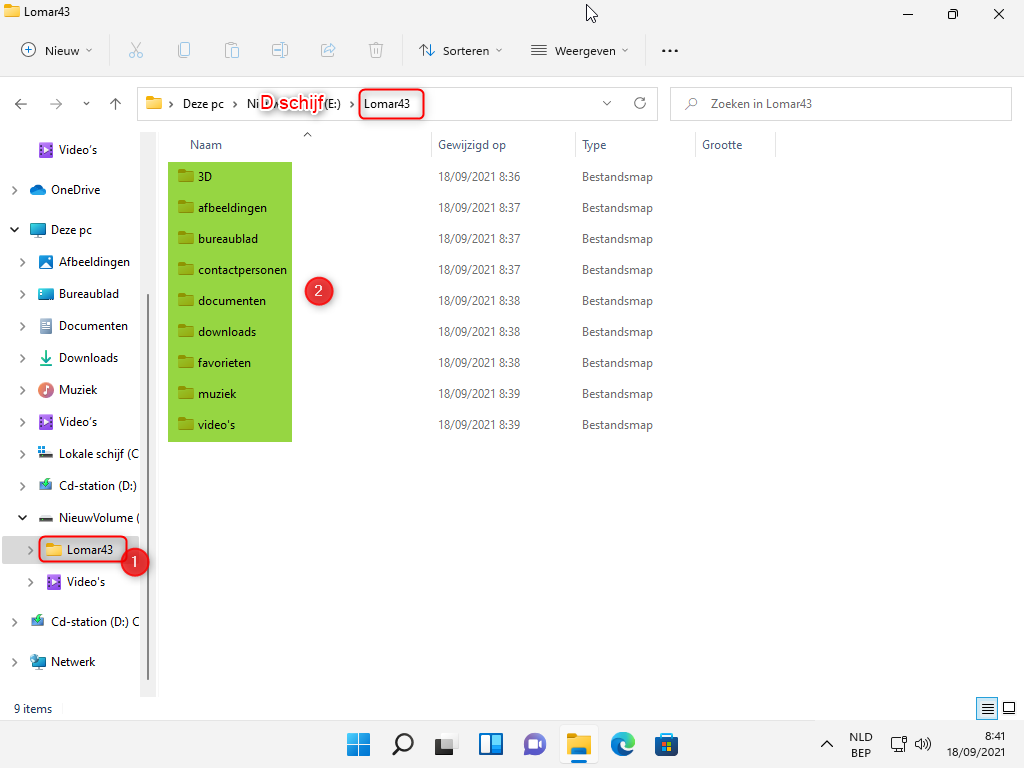Click the Zoeken in Lomar43 search box
This screenshot has height=768, width=1024.
(x=840, y=104)
